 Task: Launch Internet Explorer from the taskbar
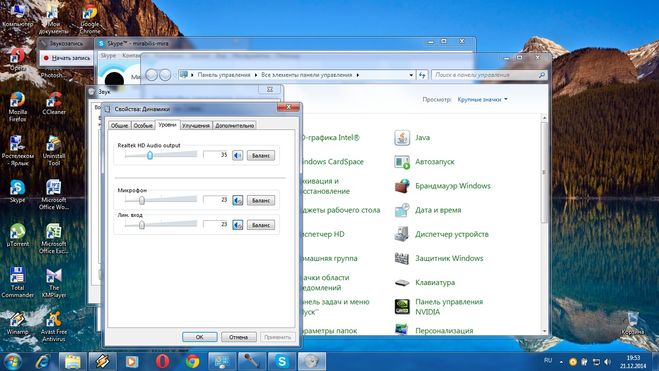click(42, 361)
